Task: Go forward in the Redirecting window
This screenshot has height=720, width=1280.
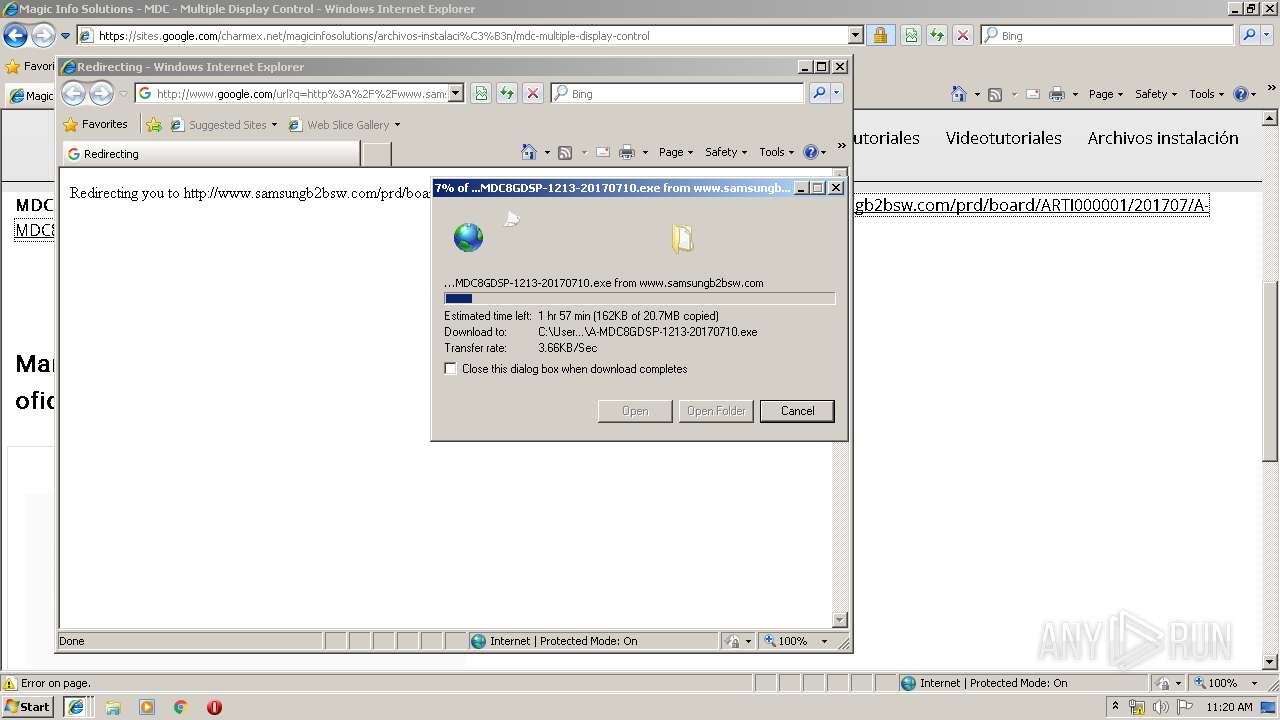Action: [x=101, y=94]
